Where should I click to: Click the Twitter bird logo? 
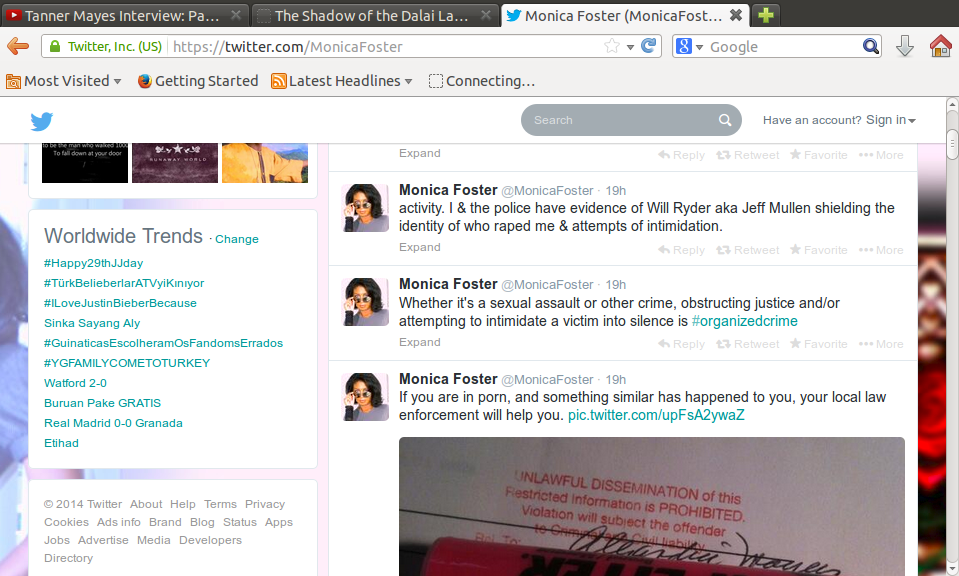[x=42, y=121]
